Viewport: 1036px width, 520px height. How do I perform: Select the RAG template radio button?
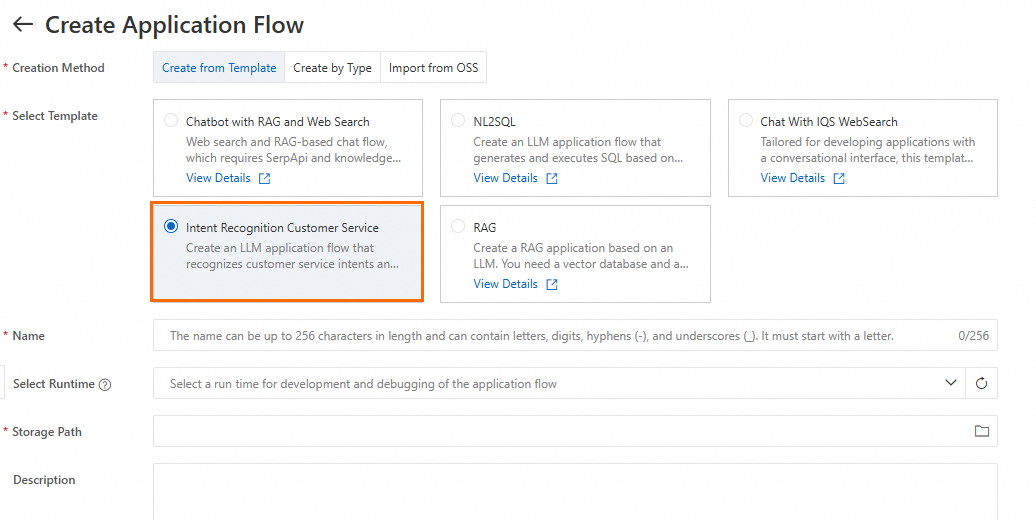[x=458, y=227]
